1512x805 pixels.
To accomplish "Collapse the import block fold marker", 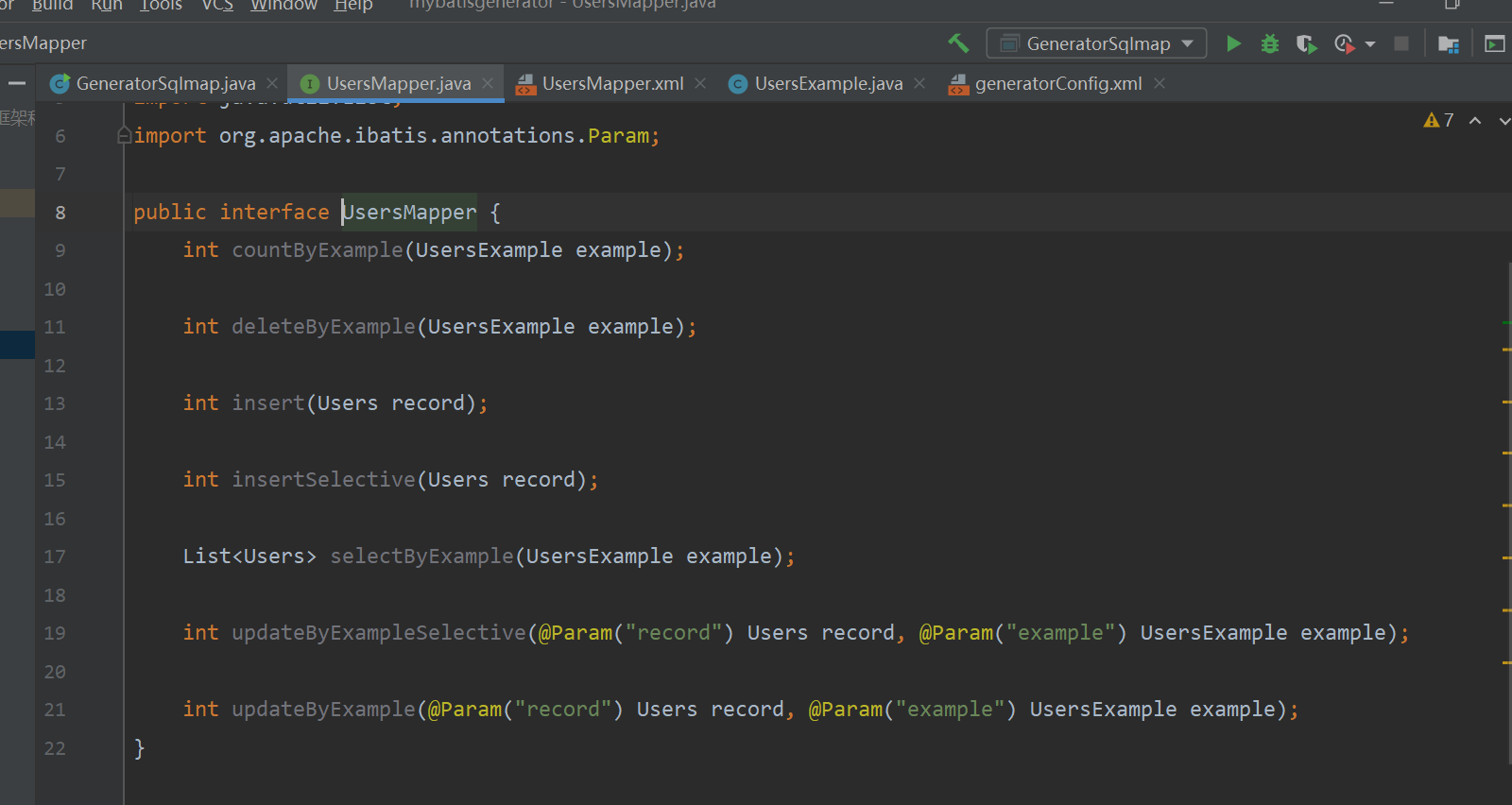I will click(x=124, y=136).
